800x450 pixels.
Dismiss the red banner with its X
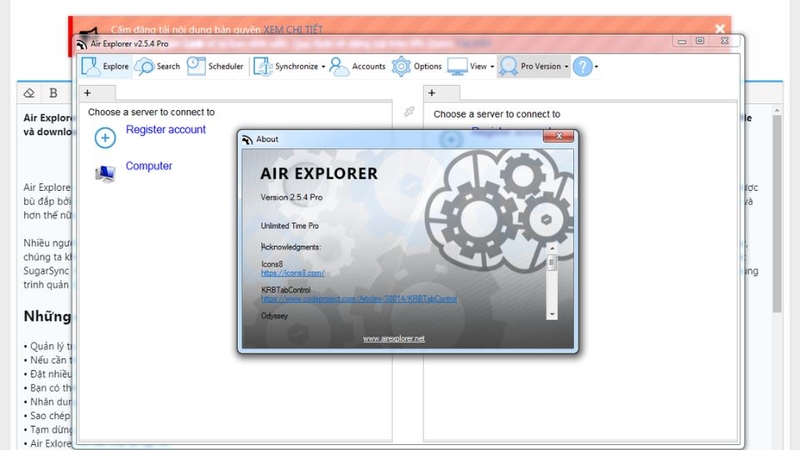tap(720, 29)
